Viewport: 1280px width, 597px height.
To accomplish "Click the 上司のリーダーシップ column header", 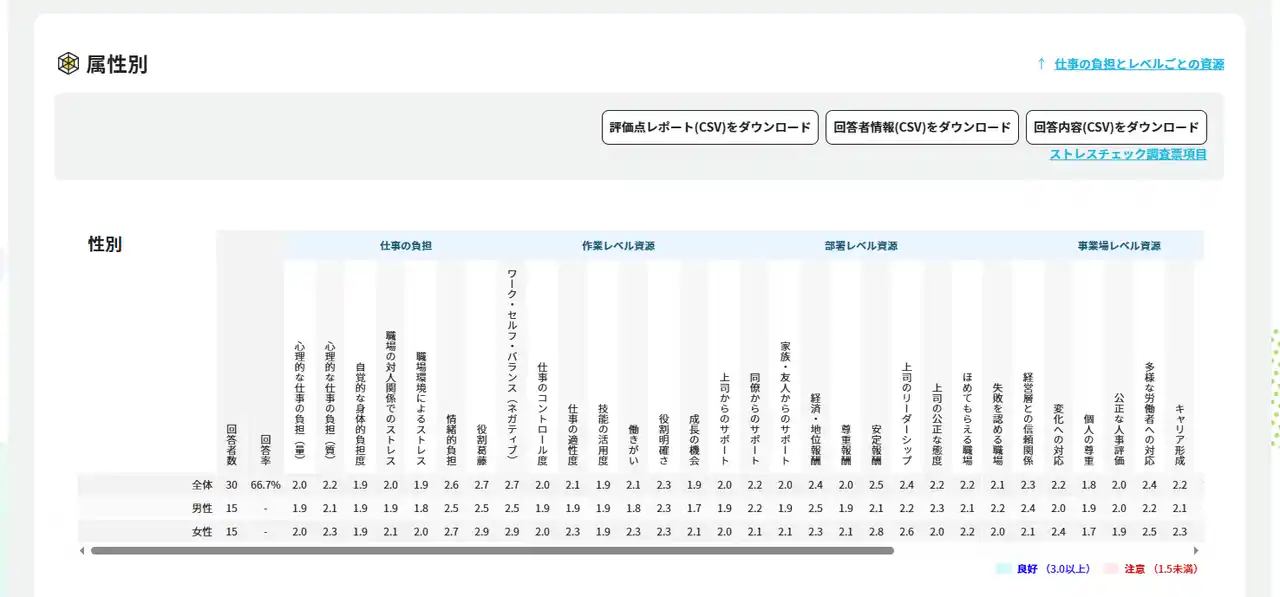I will point(907,414).
